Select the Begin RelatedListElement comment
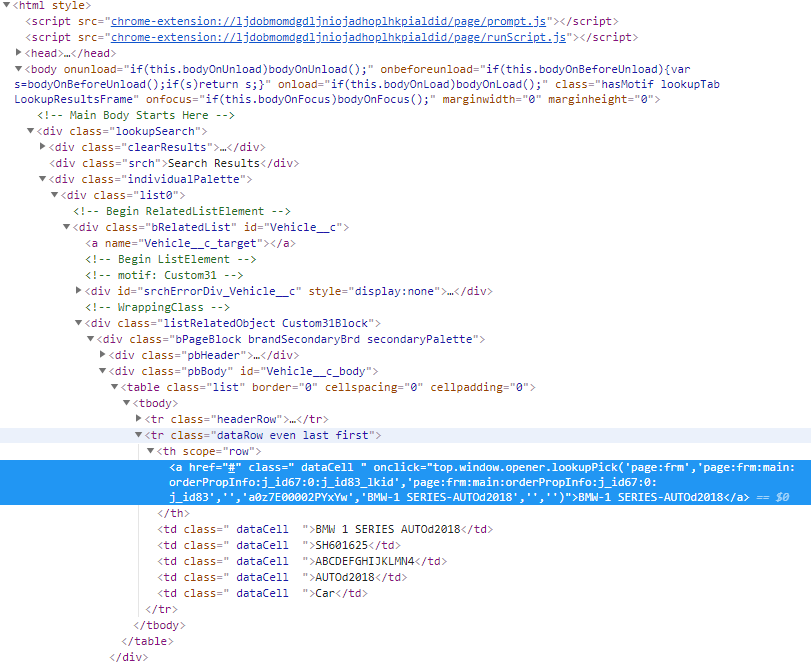Viewport: 811px width, 666px height. point(182,211)
